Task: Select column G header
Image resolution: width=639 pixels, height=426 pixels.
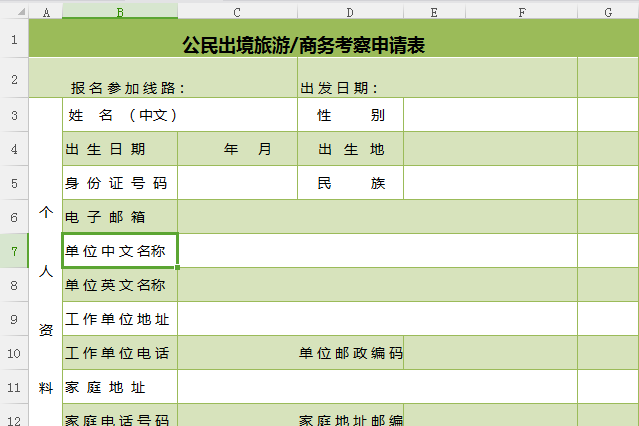Action: coord(608,11)
